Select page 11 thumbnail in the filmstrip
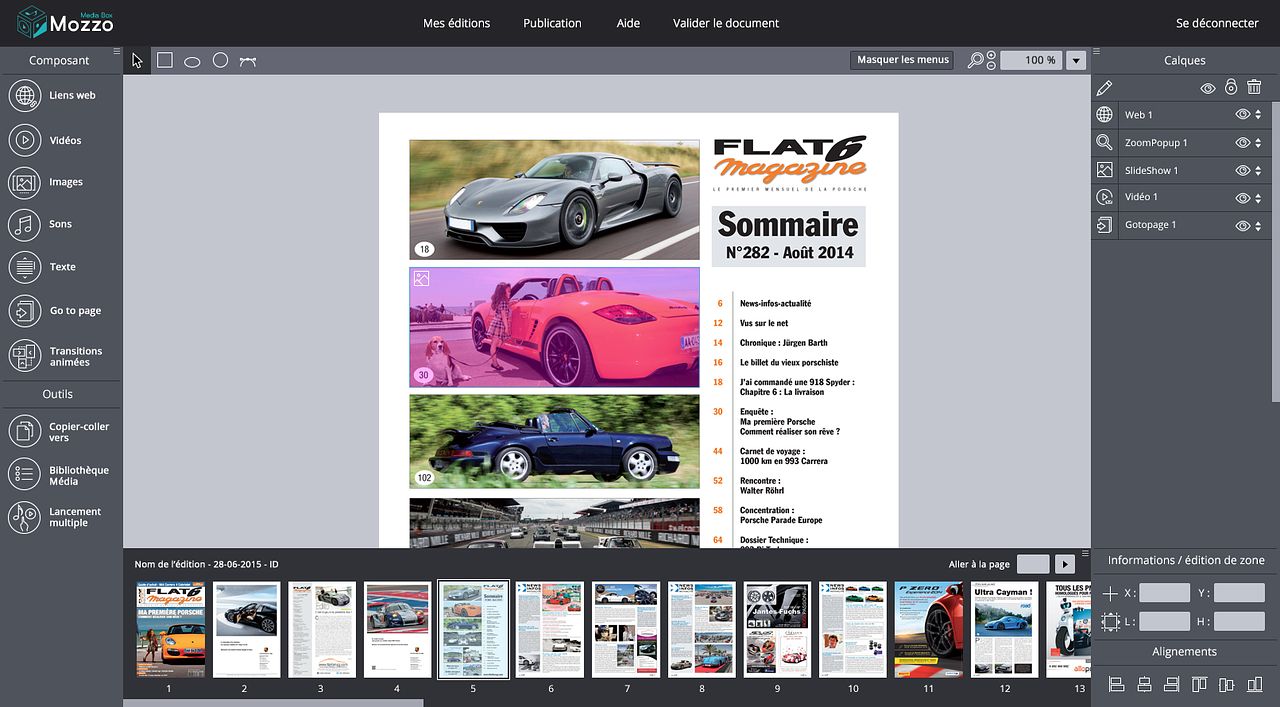This screenshot has height=707, width=1280. tap(929, 630)
